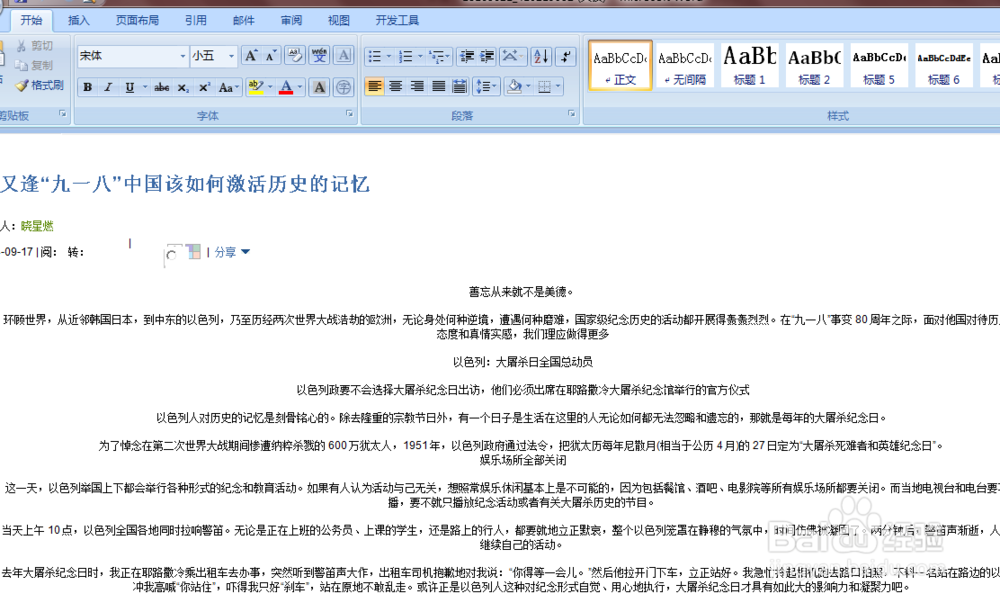Click the Subscript icon

coord(183,86)
